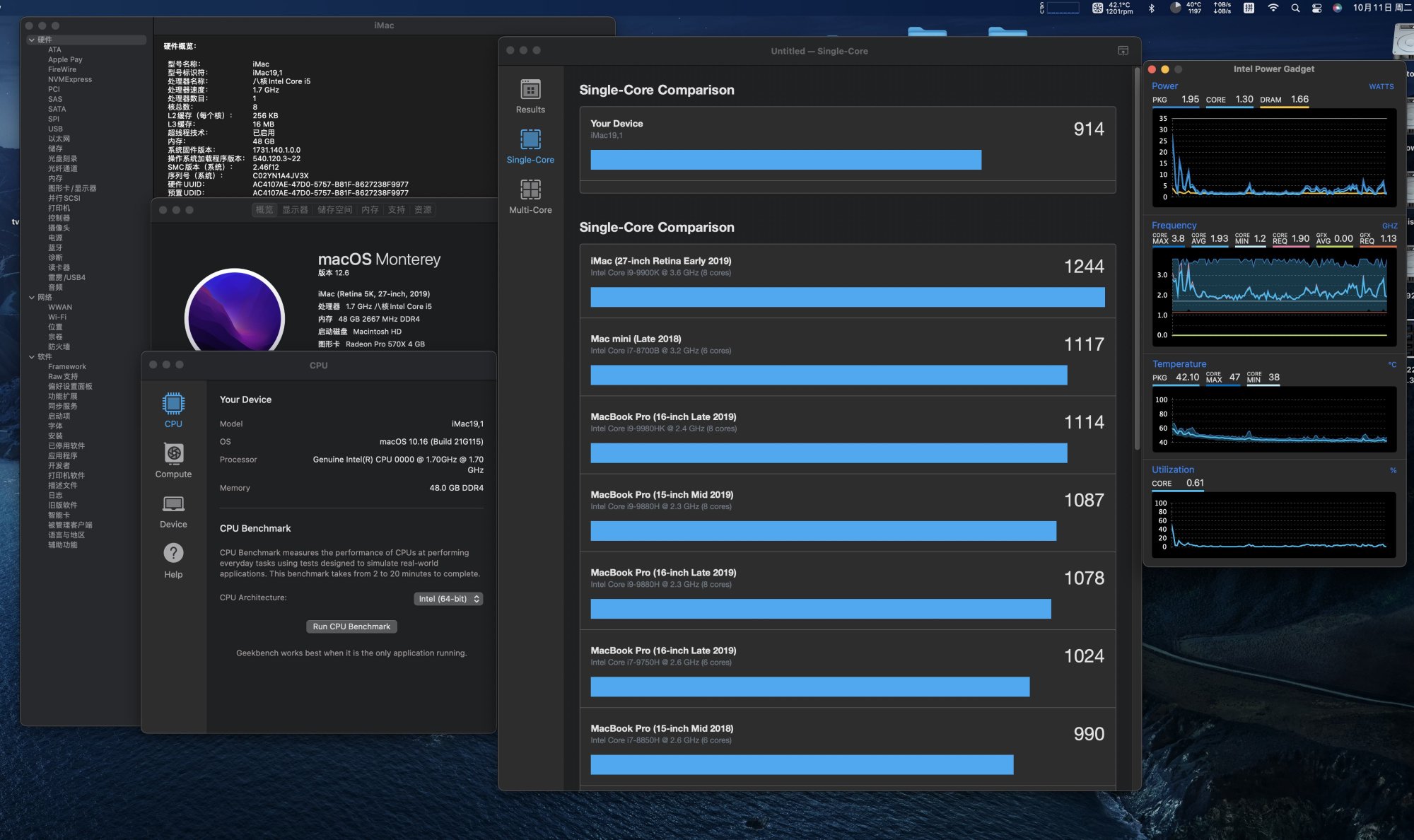Viewport: 1414px width, 840px height.
Task: Switch to the 显示器 displays tab
Action: [x=295, y=210]
